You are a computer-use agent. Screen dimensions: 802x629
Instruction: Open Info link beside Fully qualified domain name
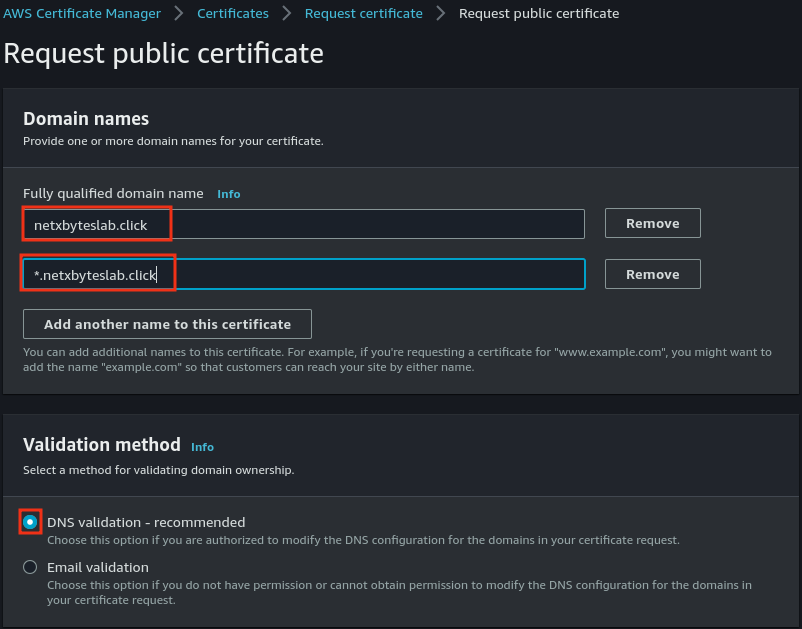coord(229,194)
